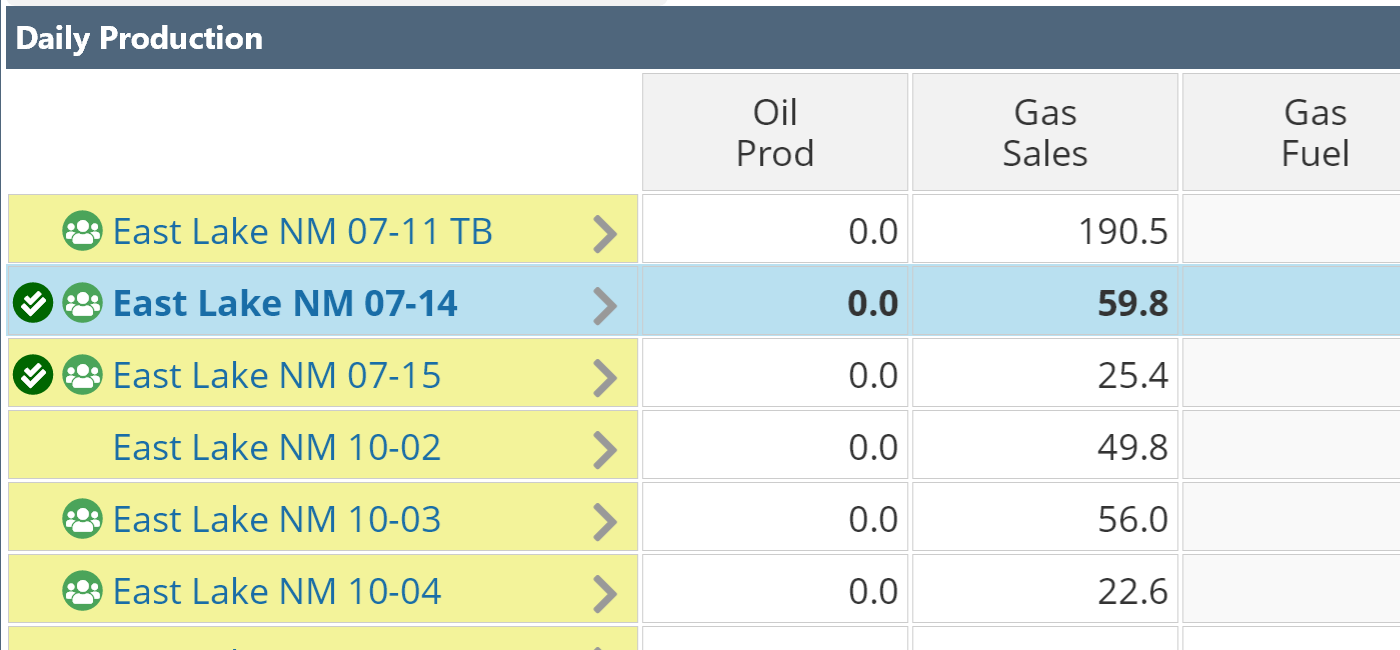
Task: Click the group icon beside East Lake NM 07-11 TB
Action: pyautogui.click(x=82, y=232)
